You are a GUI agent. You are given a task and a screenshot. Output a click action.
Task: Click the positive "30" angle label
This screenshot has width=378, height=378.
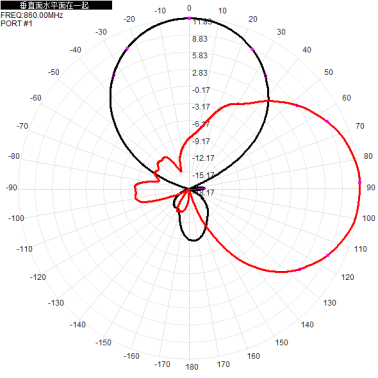tap(281, 32)
